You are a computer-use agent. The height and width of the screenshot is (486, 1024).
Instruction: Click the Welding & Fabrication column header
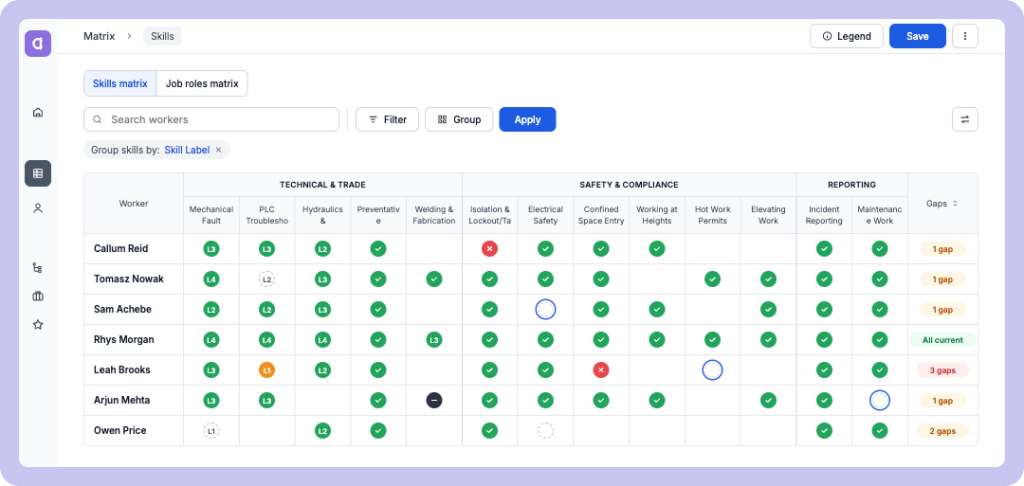pyautogui.click(x=434, y=215)
